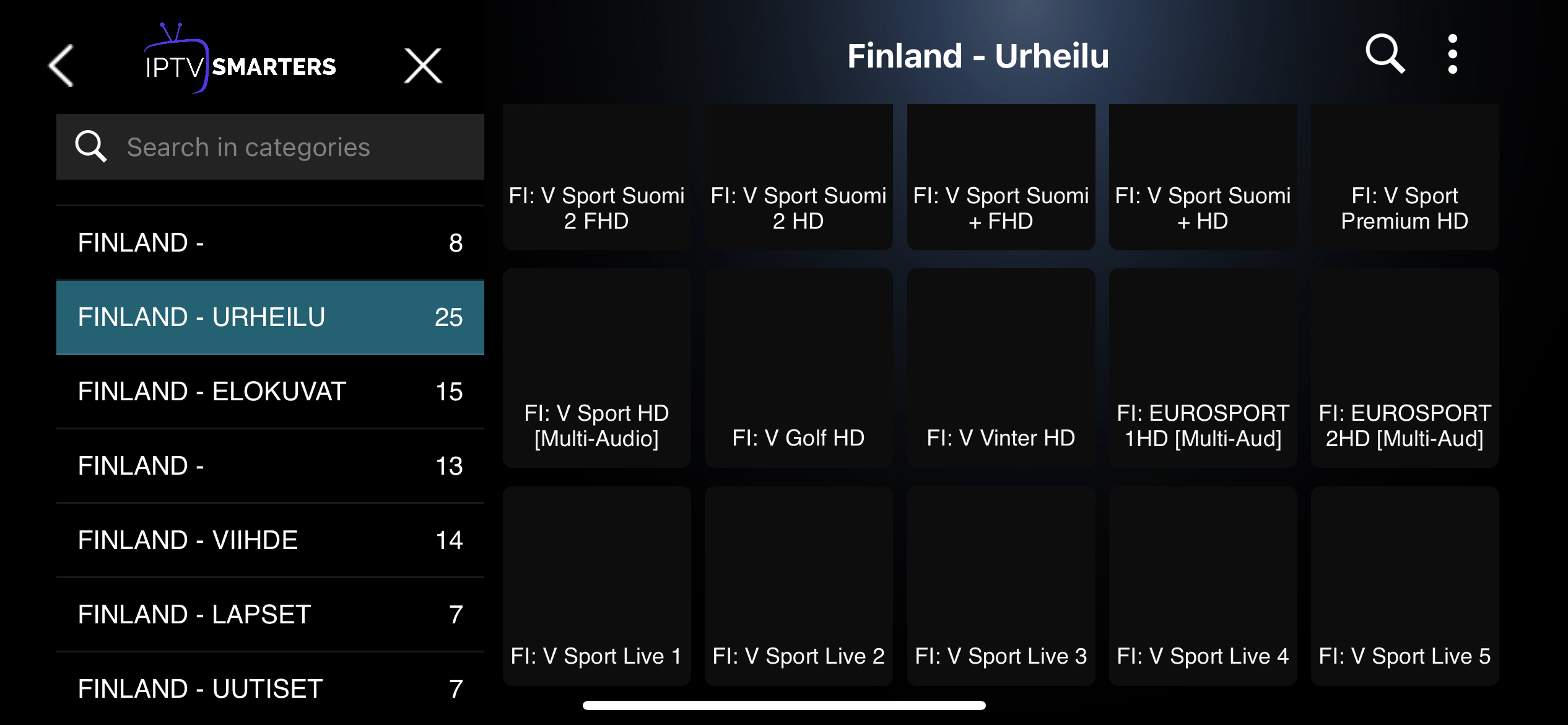The height and width of the screenshot is (725, 1568).
Task: Switch to Finland - Viihde category
Action: (270, 540)
